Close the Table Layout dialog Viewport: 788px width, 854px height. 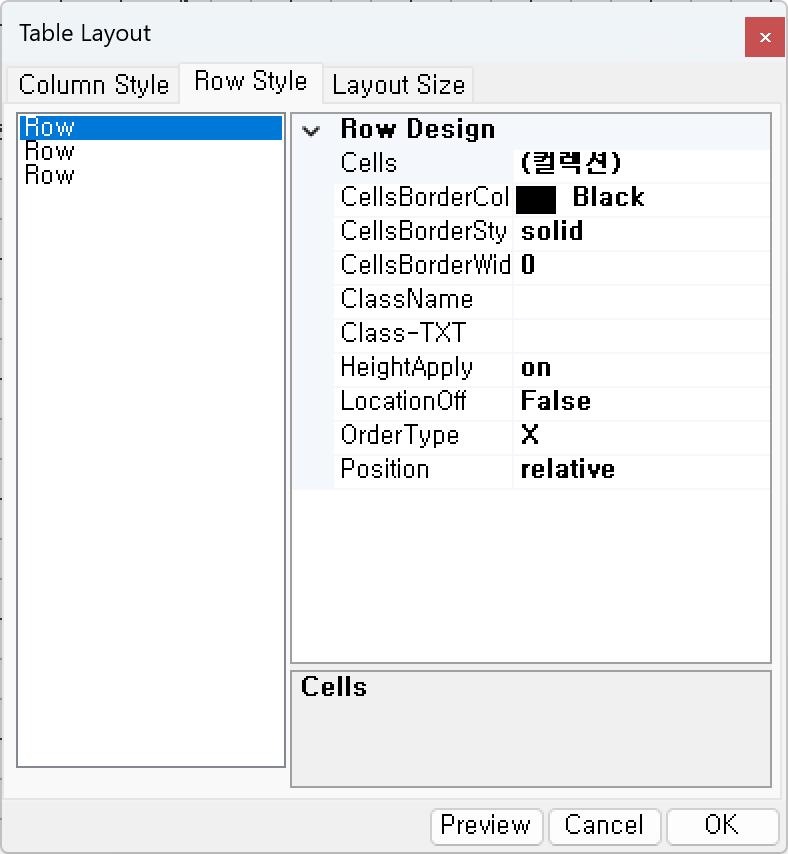(x=765, y=37)
